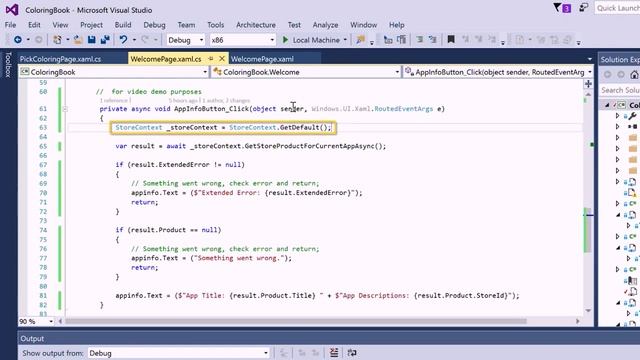The image size is (640, 360).
Task: Collapse the Col project node in Solution Explorer
Action: pos(607,105)
